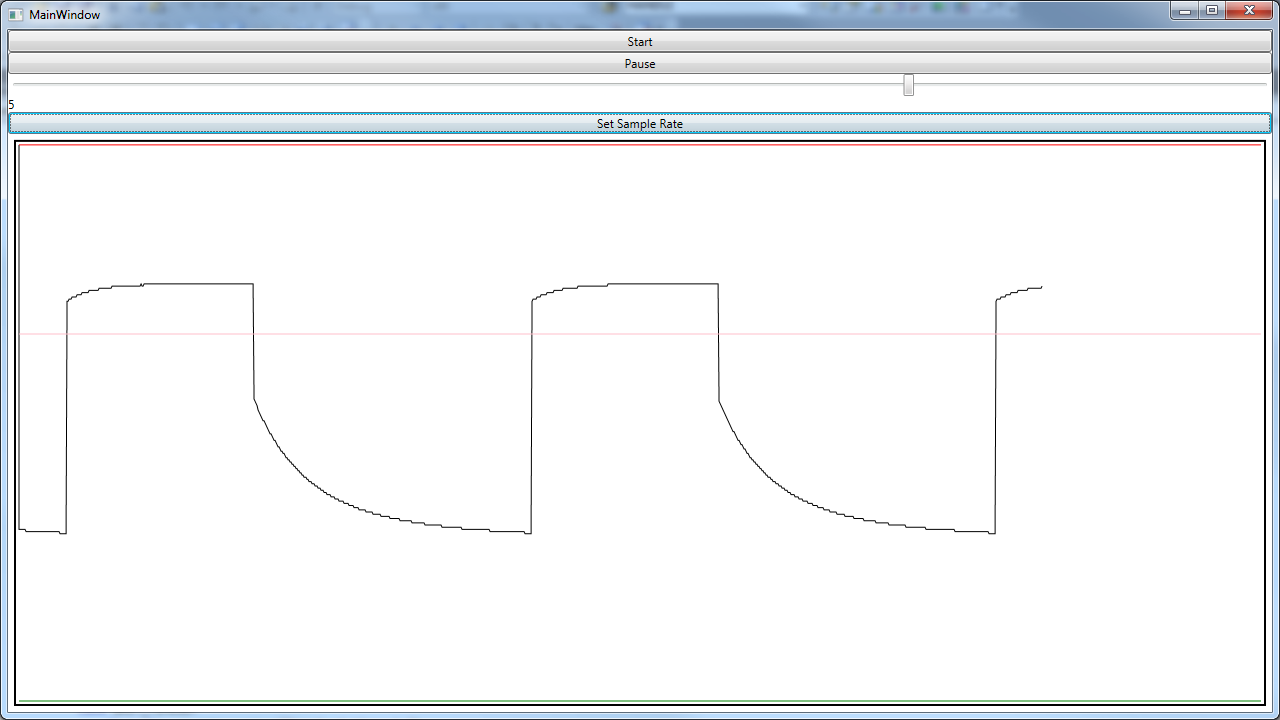Restore down the MainWindow window
The image size is (1280, 720).
[x=1212, y=11]
